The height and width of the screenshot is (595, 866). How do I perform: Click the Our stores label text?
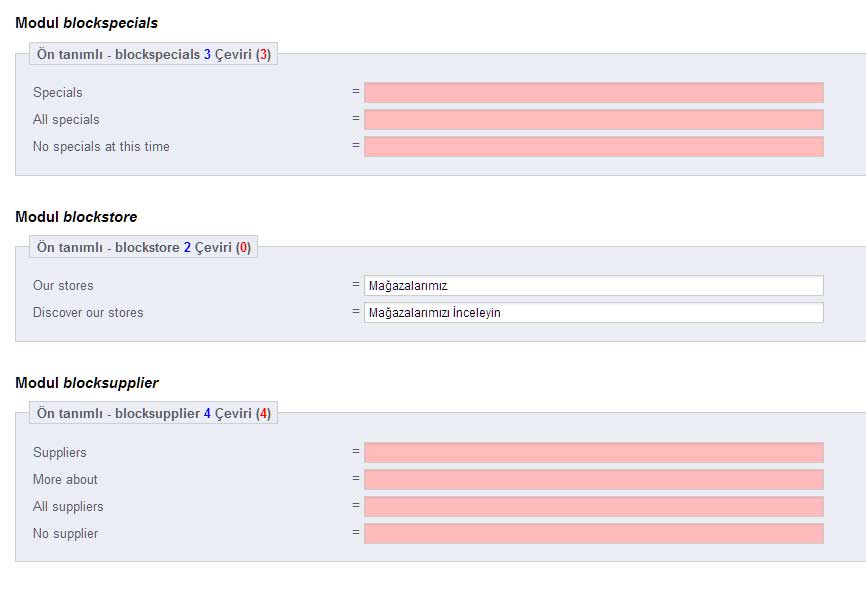pos(63,286)
